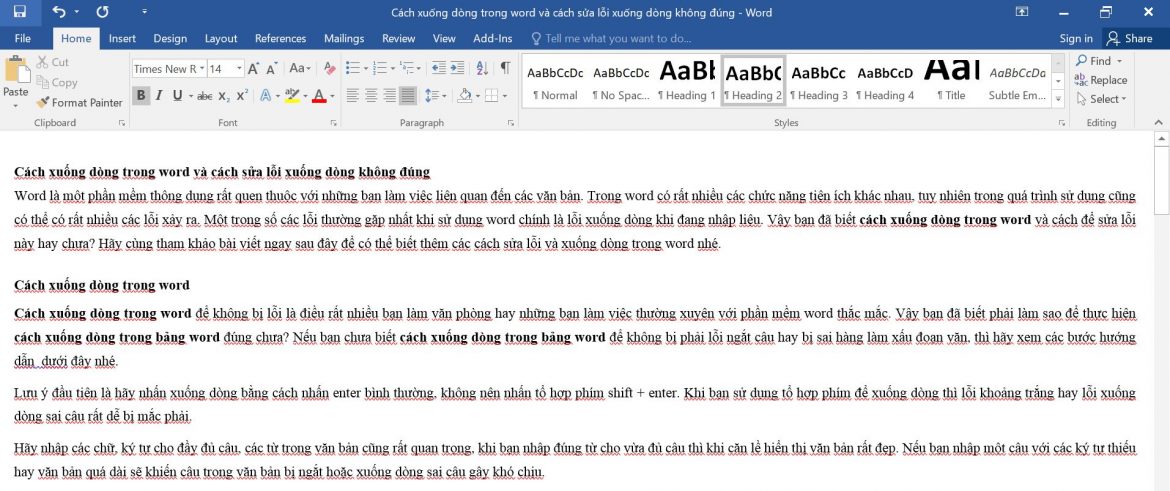
Task: Click the Increase Indent icon
Action: (x=457, y=68)
